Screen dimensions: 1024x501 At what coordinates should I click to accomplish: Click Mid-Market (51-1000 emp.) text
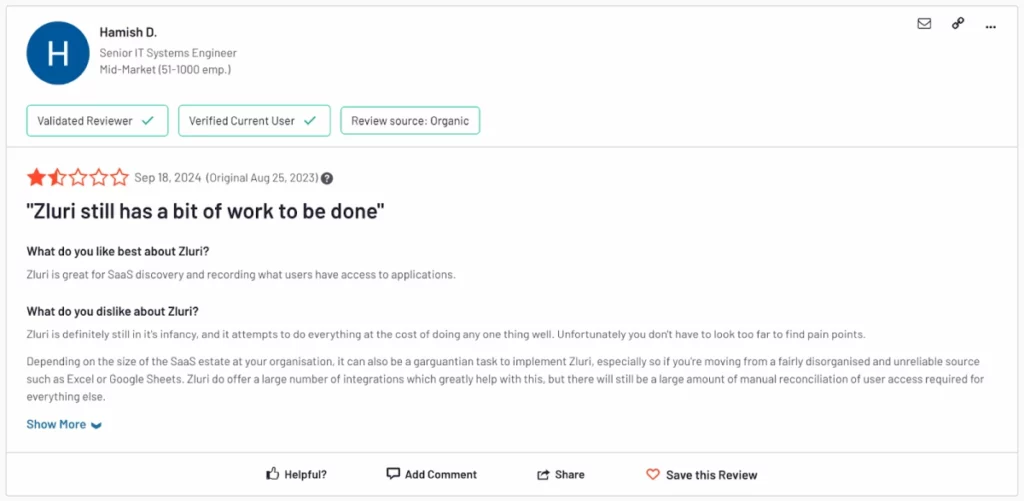point(165,69)
